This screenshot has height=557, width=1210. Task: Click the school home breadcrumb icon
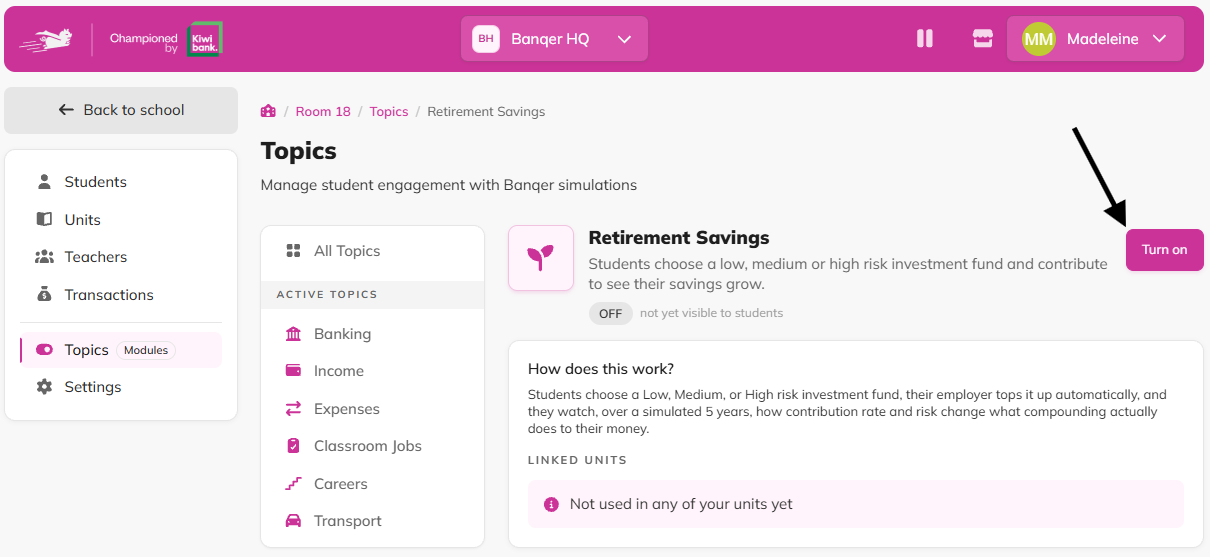[x=268, y=111]
